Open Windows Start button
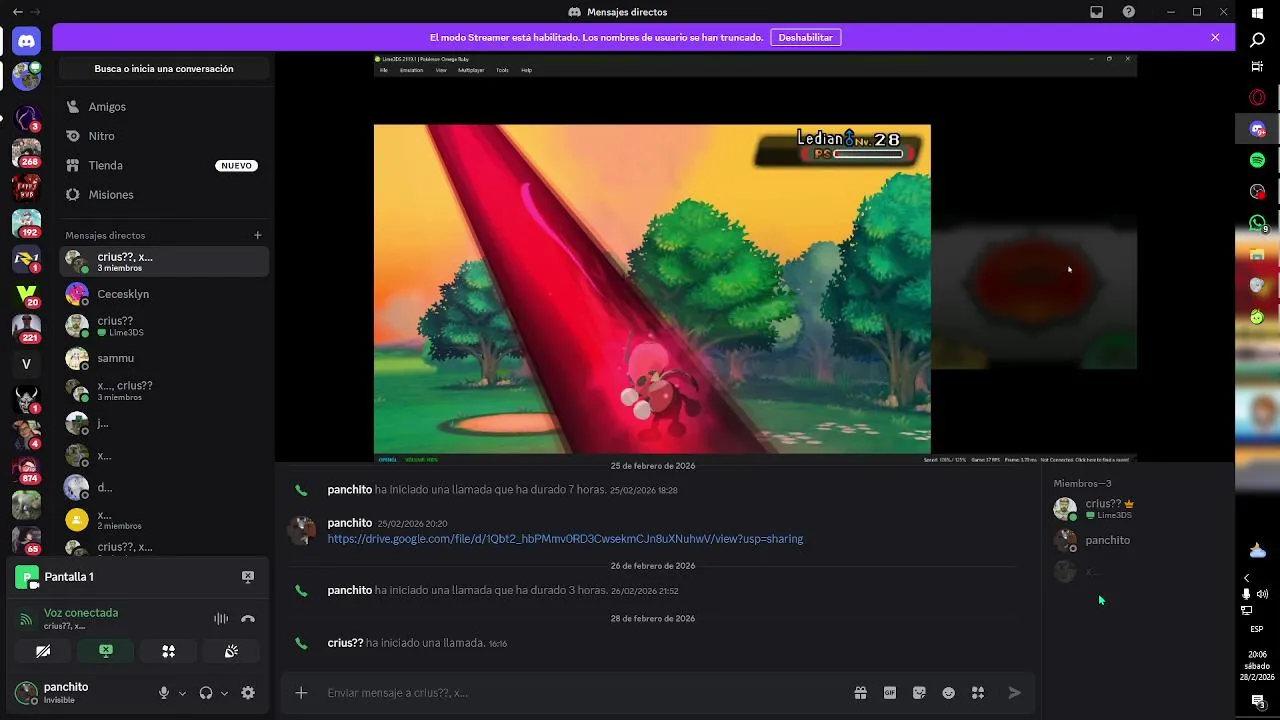Viewport: 1280px width, 720px height. pos(1258,13)
